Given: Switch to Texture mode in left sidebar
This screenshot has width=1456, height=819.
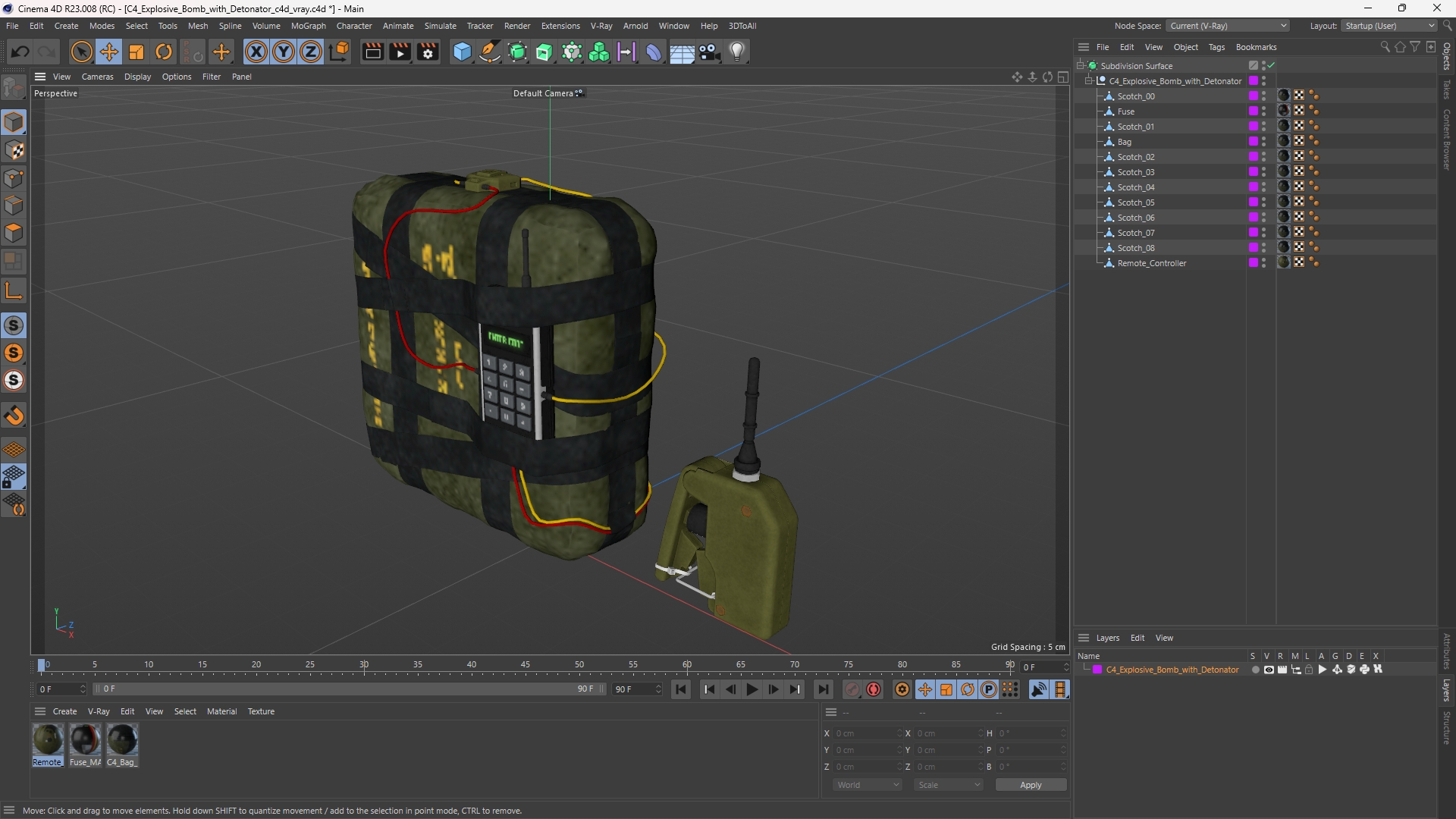Looking at the screenshot, I should [x=14, y=150].
